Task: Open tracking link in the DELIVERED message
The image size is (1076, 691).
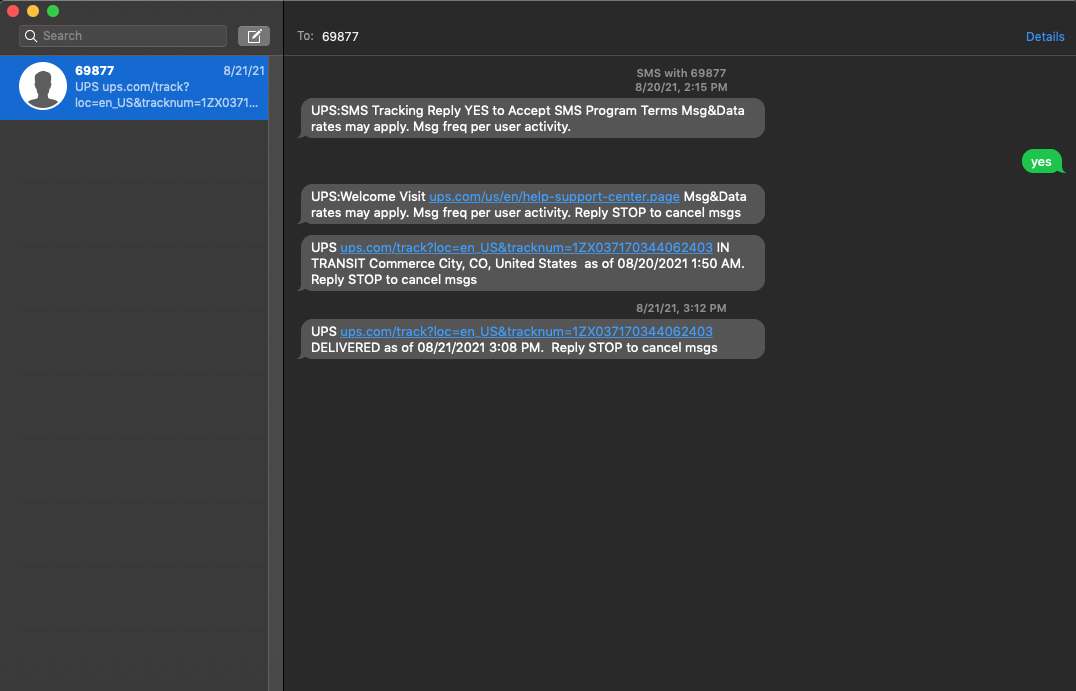Action: pos(526,331)
